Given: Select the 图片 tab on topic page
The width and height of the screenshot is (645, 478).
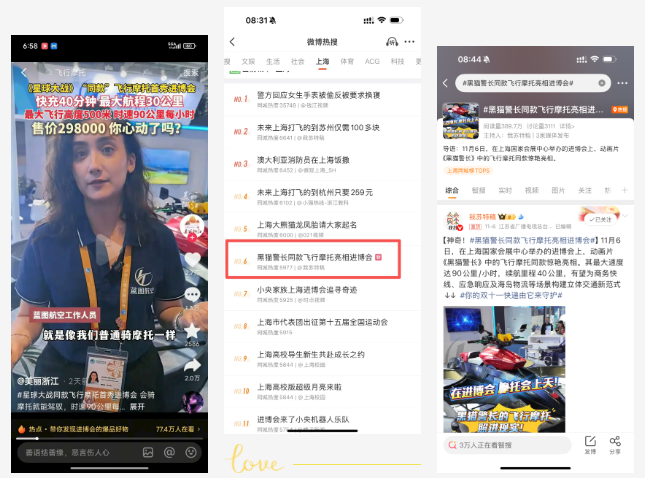Looking at the screenshot, I should click(x=558, y=190).
